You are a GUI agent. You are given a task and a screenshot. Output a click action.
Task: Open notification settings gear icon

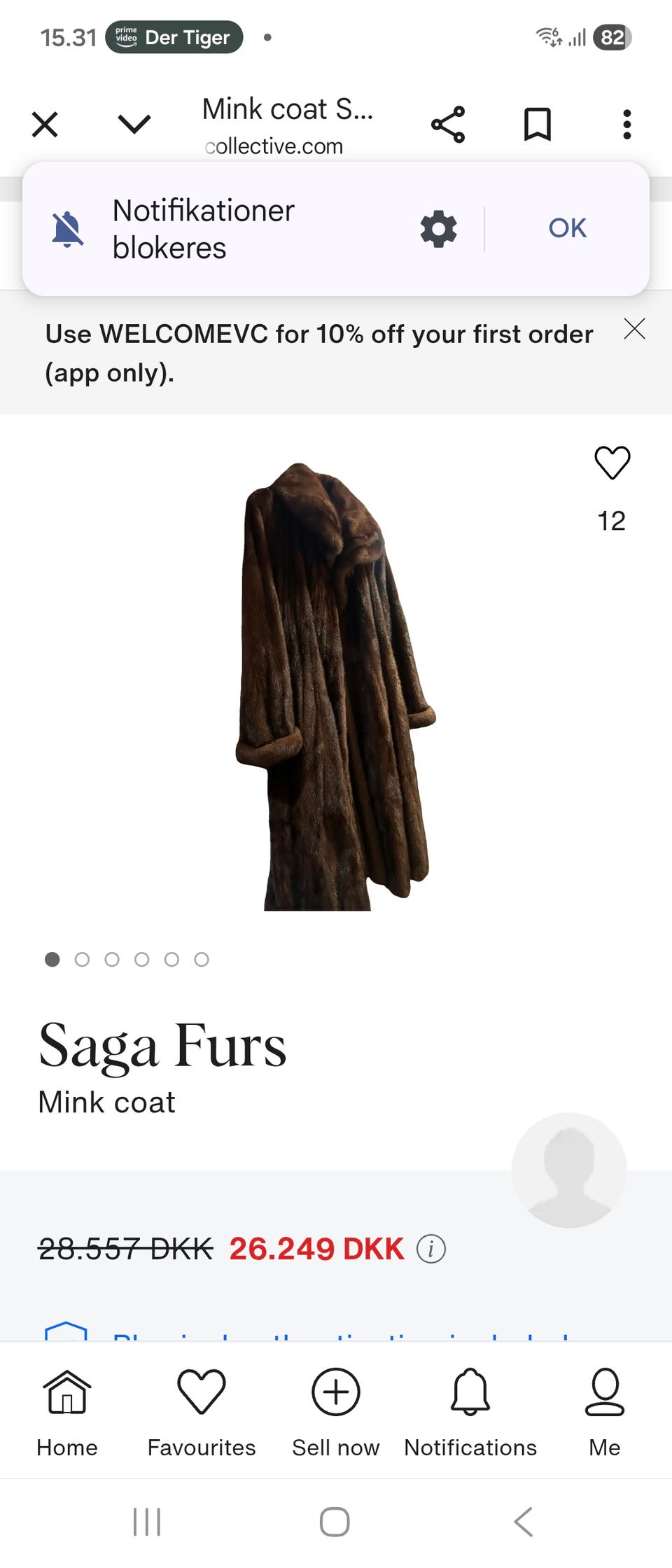(438, 228)
